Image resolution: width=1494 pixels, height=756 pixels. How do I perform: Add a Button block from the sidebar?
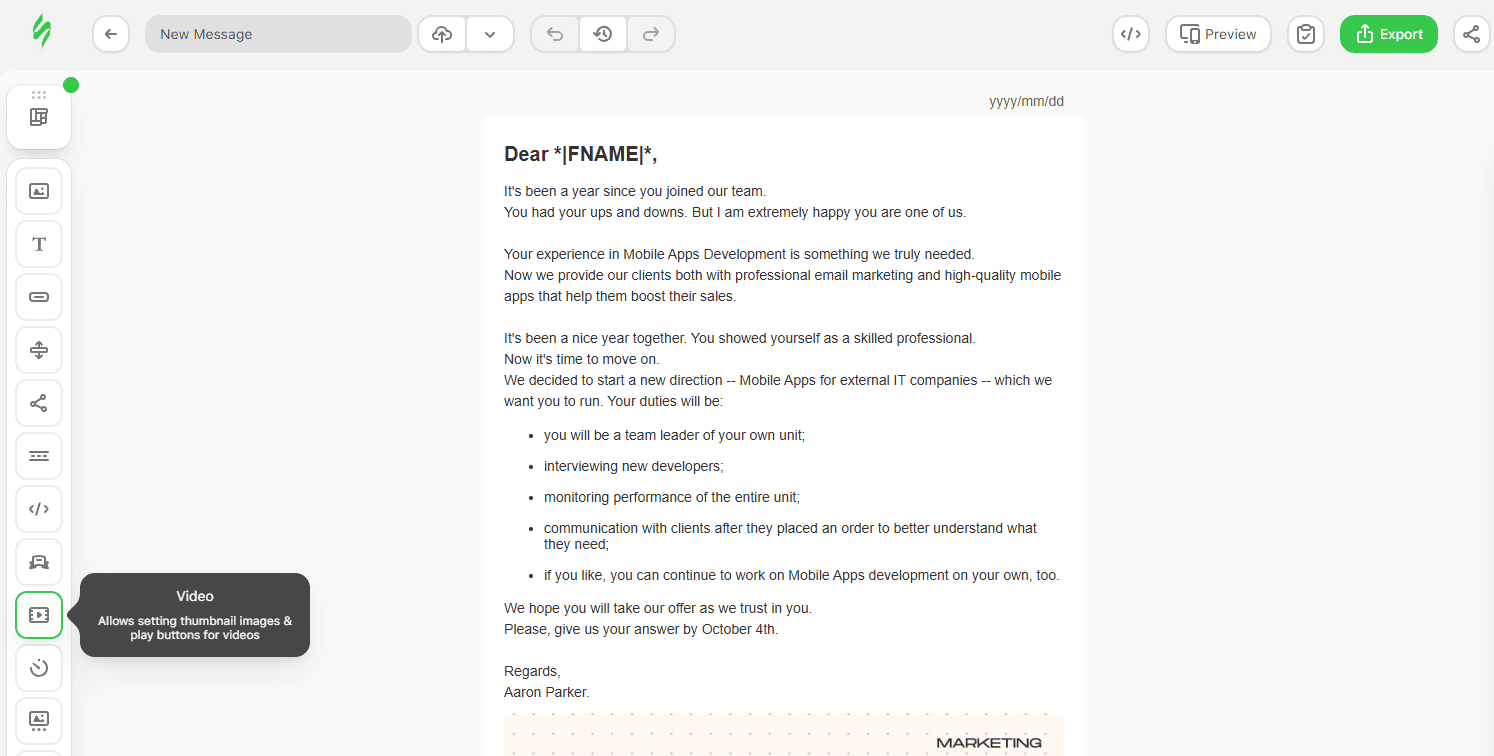tap(39, 297)
